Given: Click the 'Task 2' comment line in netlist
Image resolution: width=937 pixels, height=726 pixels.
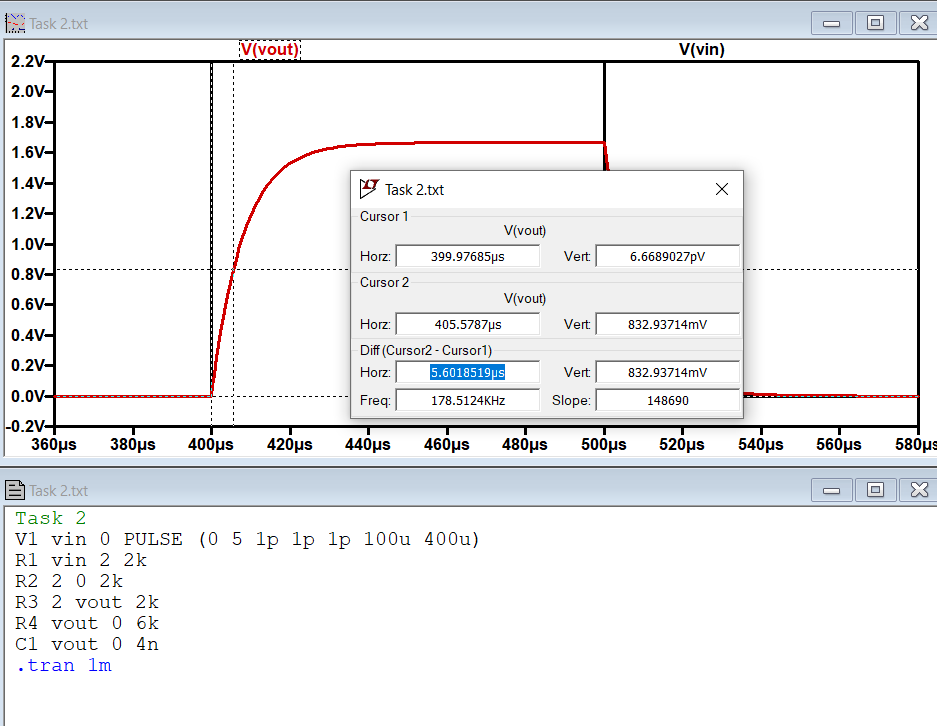Looking at the screenshot, I should (51, 518).
